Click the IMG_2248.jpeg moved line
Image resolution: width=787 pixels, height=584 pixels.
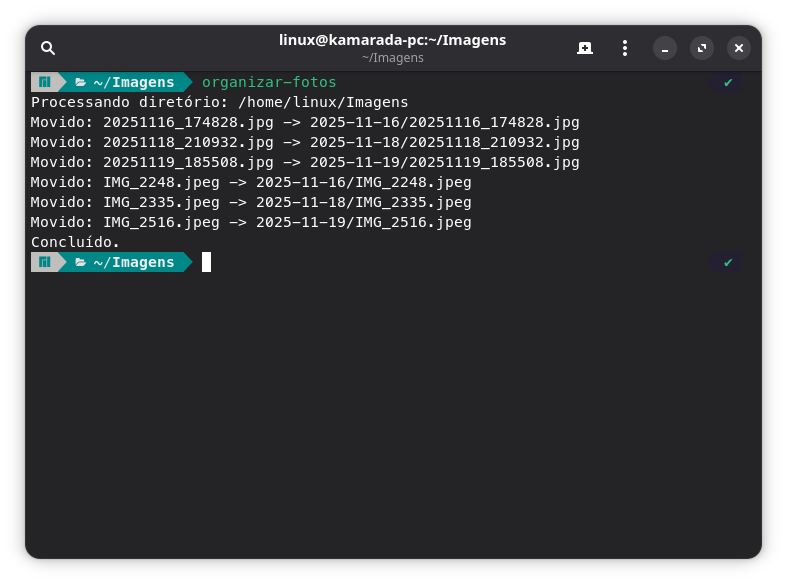point(250,182)
